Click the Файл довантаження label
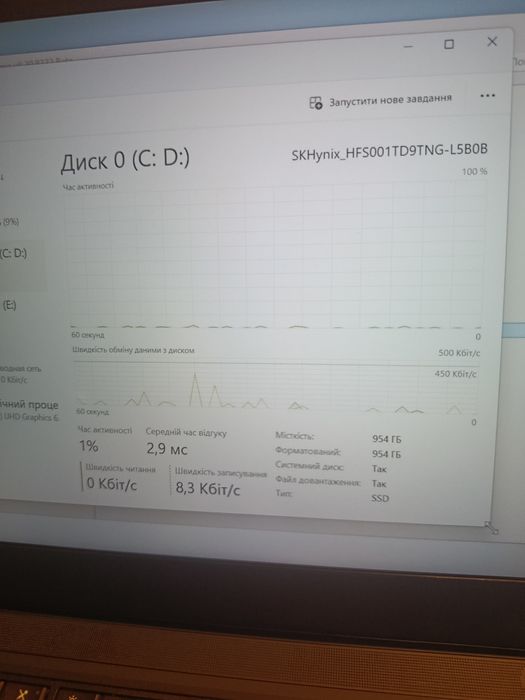Screen dimensions: 525x700 click(317, 481)
